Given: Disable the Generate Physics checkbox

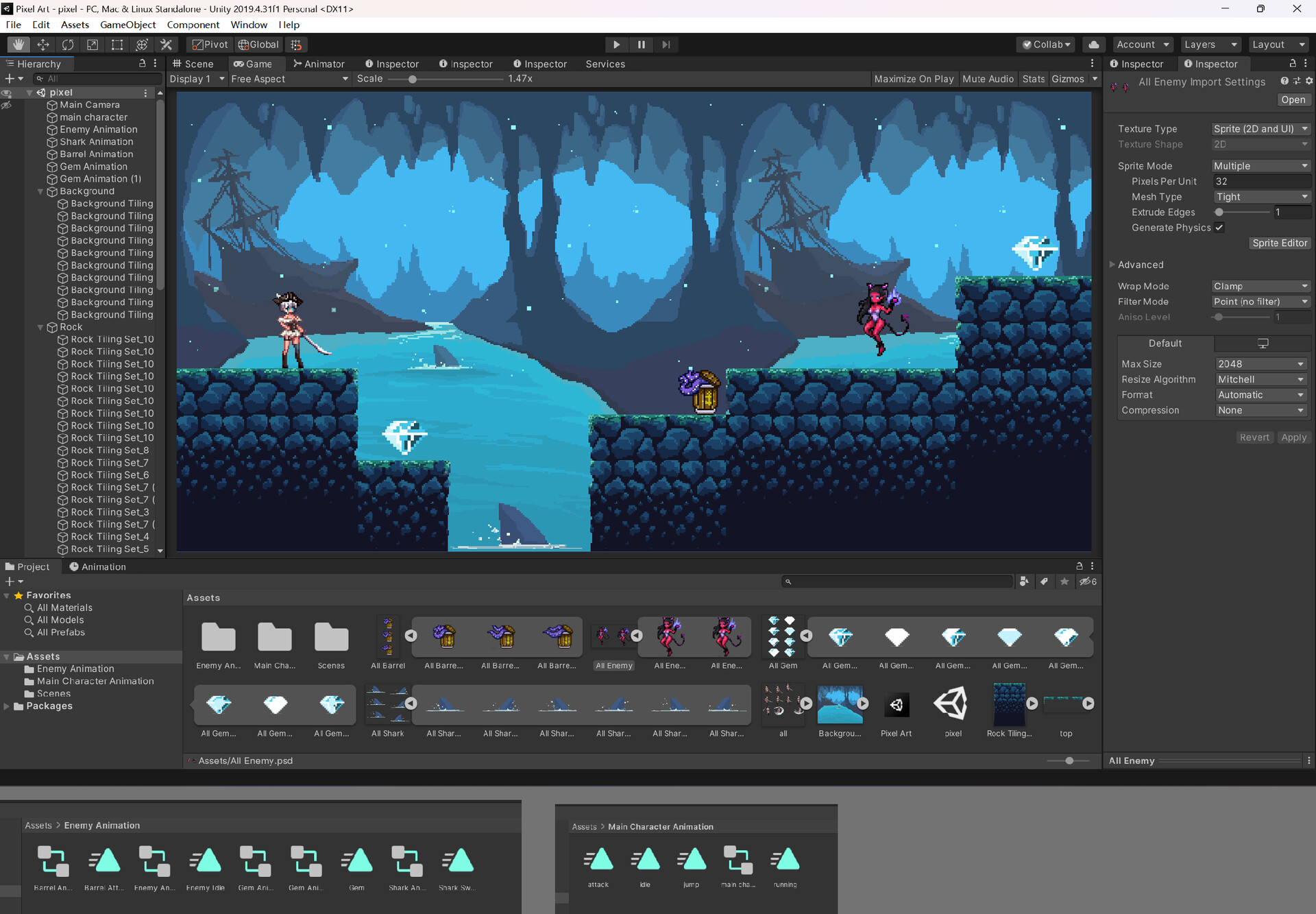Looking at the screenshot, I should point(1219,227).
